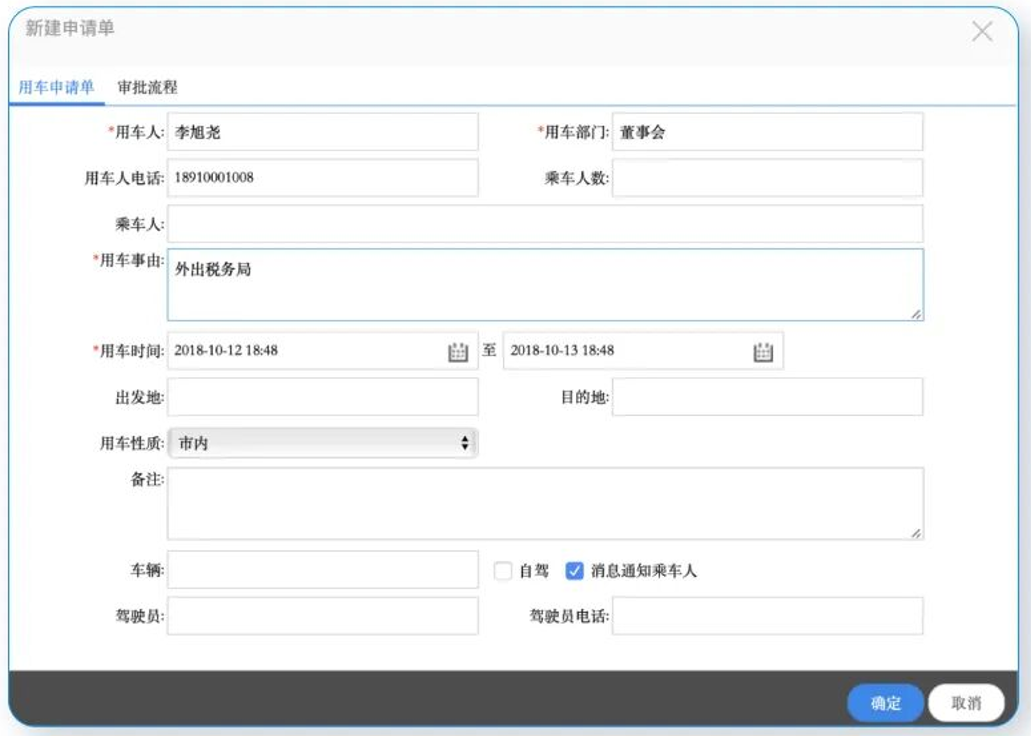1031x736 pixels.
Task: Click into the 出发地 input field
Action: coord(323,397)
